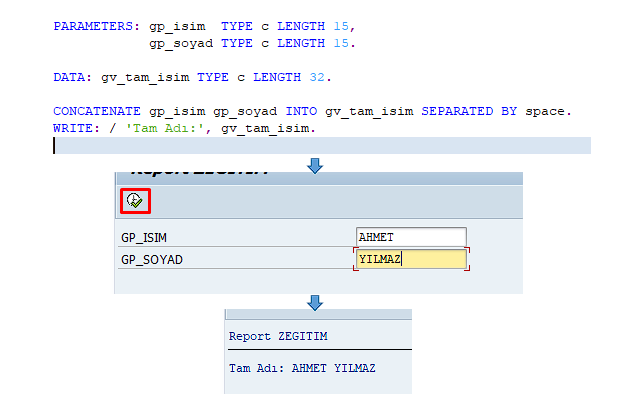Click the second blue down arrow above report output
This screenshot has height=412, width=625.
(x=316, y=301)
